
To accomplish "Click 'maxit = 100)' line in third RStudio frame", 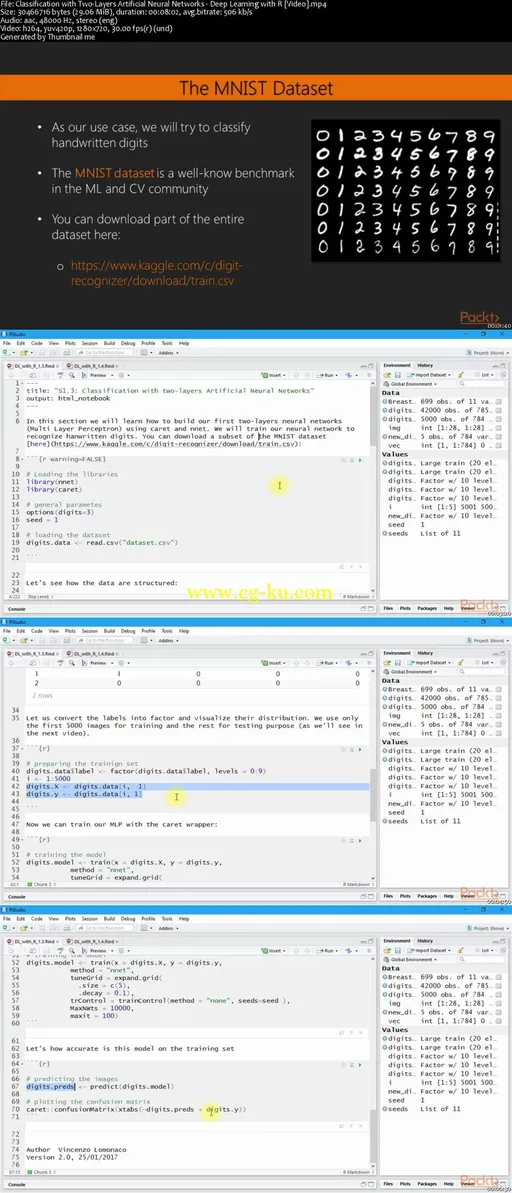I will (93, 1015).
